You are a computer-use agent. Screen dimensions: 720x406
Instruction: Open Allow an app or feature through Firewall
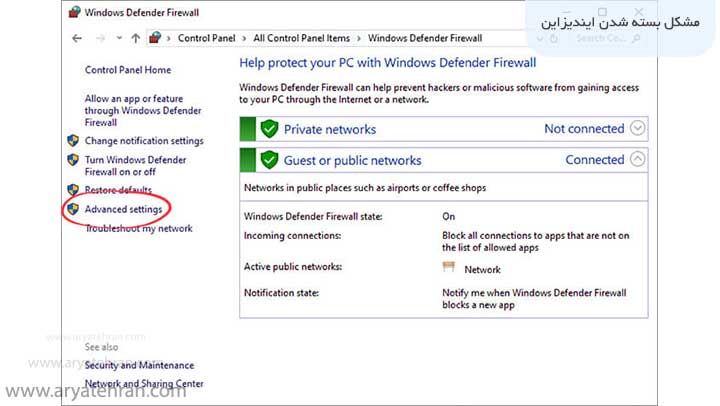pos(134,110)
